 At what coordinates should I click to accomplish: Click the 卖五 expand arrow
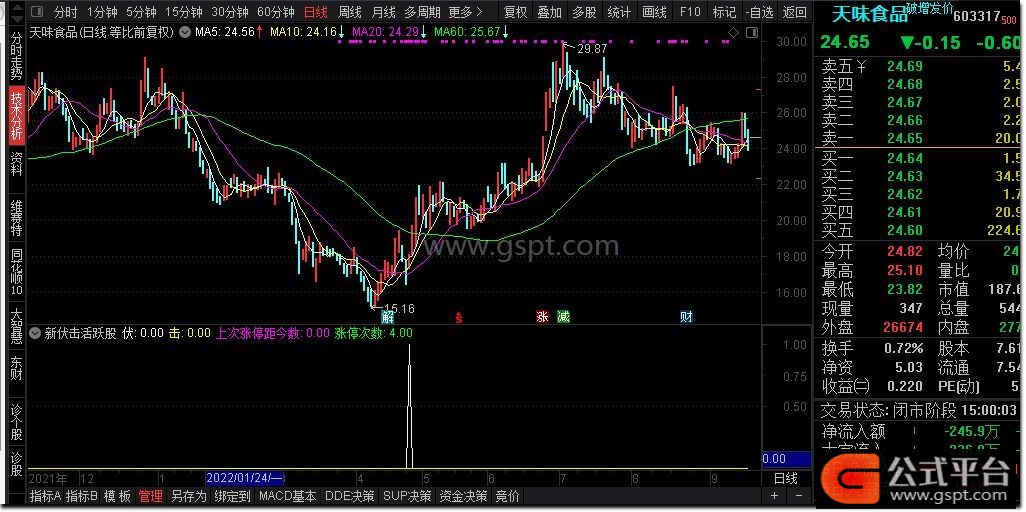point(861,65)
